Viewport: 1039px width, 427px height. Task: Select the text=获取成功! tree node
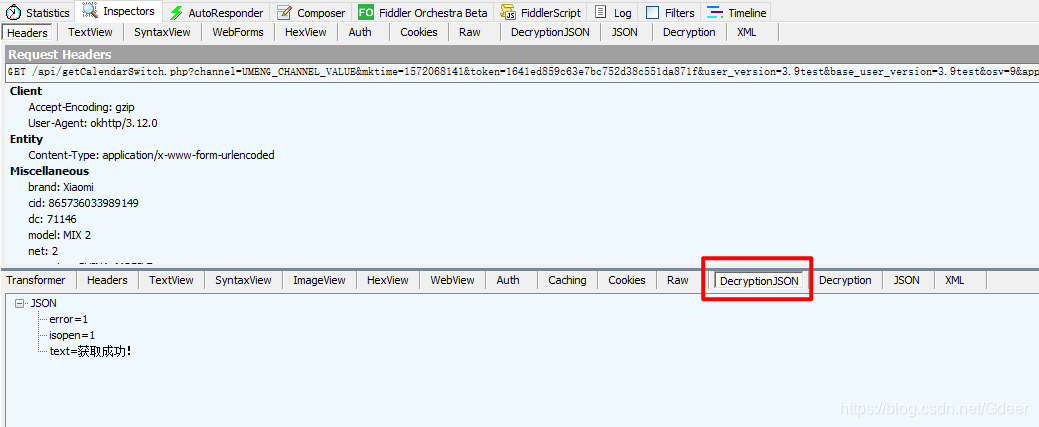click(91, 351)
